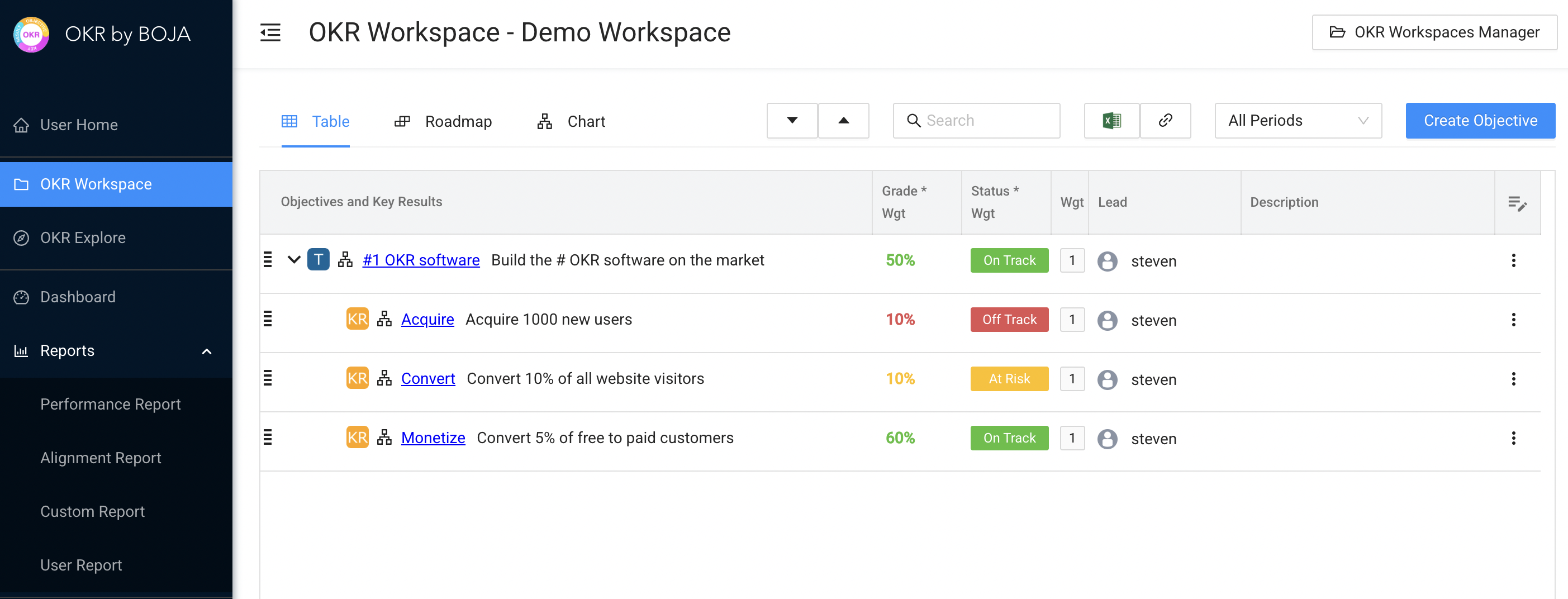Image resolution: width=1568 pixels, height=599 pixels.
Task: Go to User Home in sidebar
Action: (116, 125)
